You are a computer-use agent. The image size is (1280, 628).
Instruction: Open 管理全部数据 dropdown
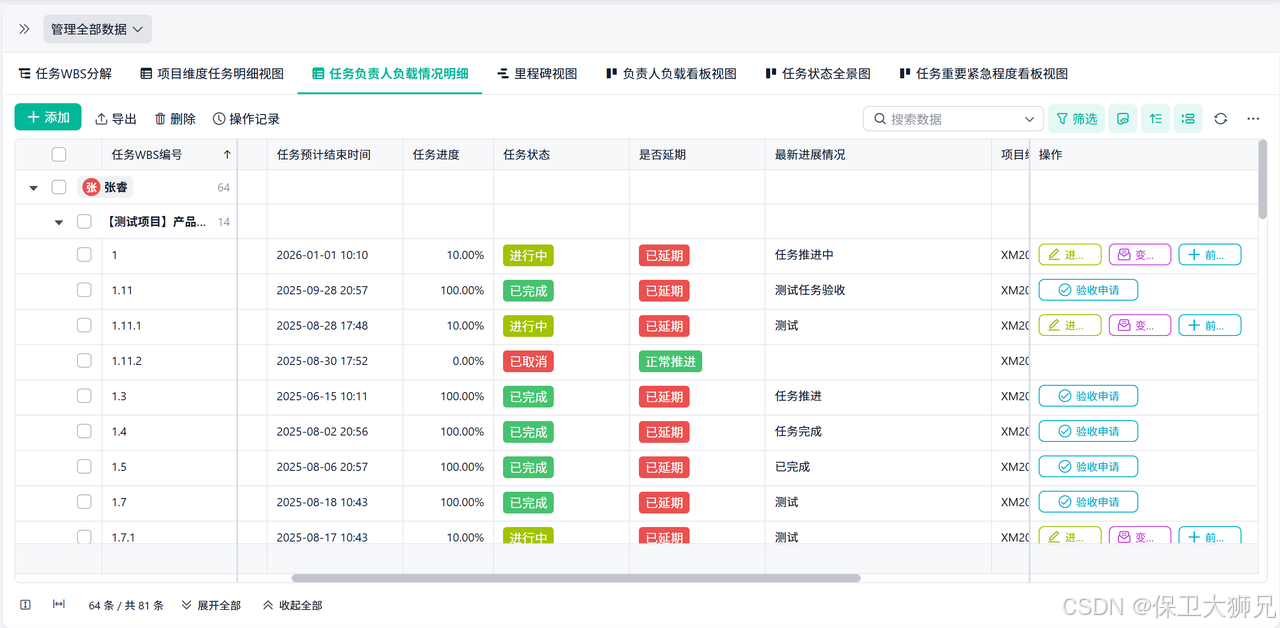[x=97, y=29]
